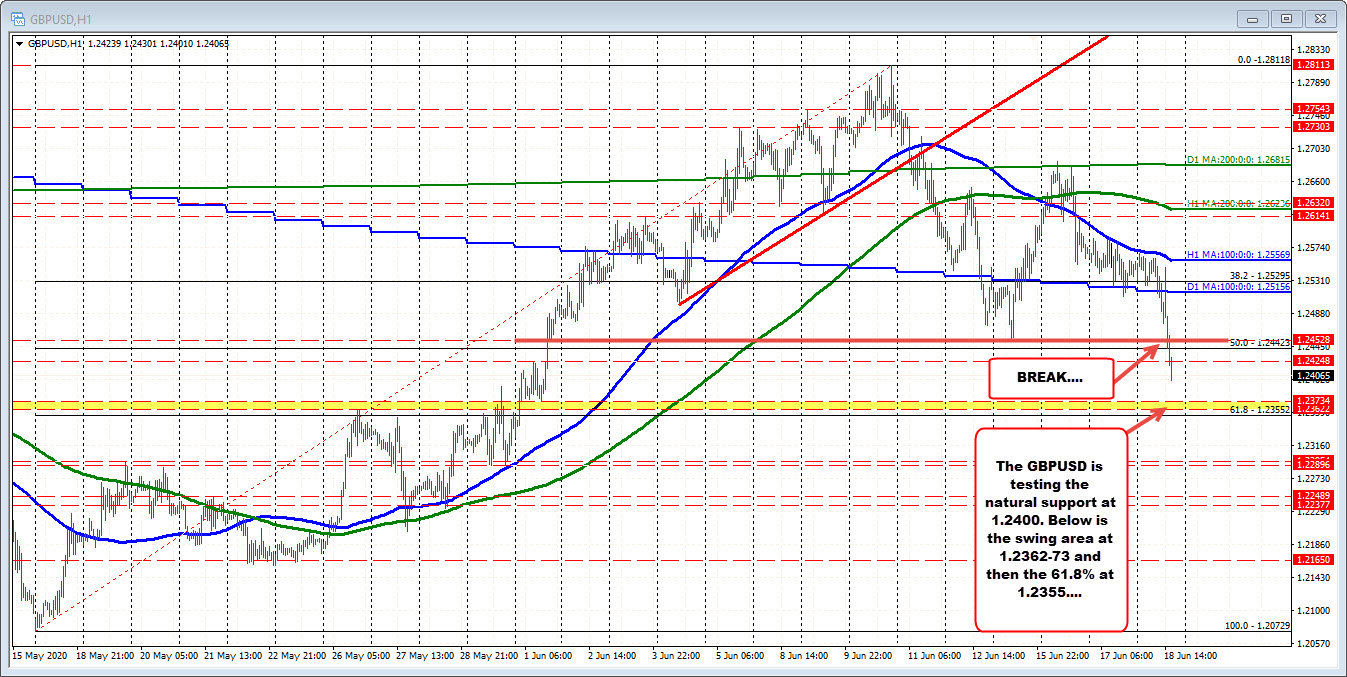Maximize the GBPUSD,H1 chart window
1347x677 pixels.
click(1286, 17)
